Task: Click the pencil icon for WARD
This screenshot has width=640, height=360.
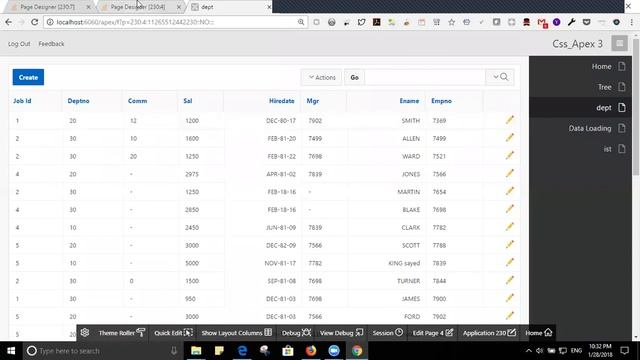Action: point(509,156)
